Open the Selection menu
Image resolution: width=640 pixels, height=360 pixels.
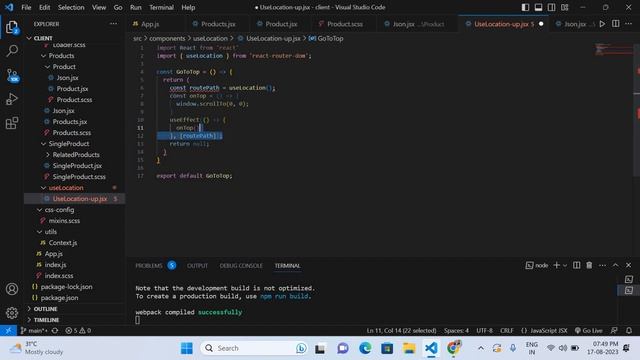point(71,7)
